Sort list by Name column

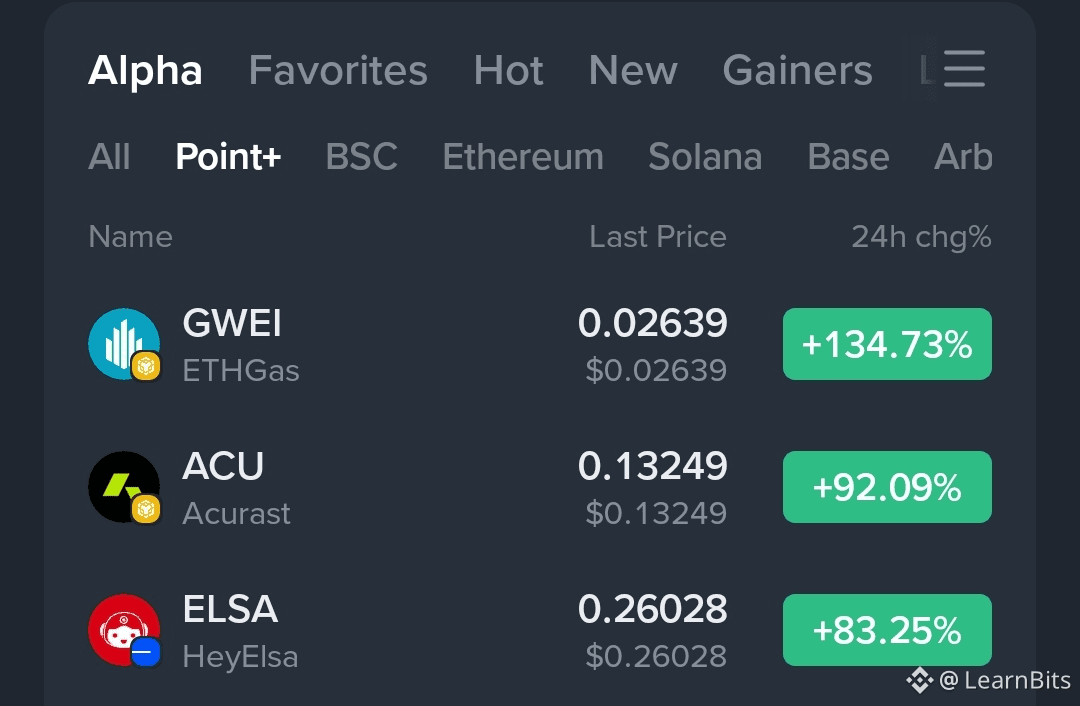click(x=130, y=237)
